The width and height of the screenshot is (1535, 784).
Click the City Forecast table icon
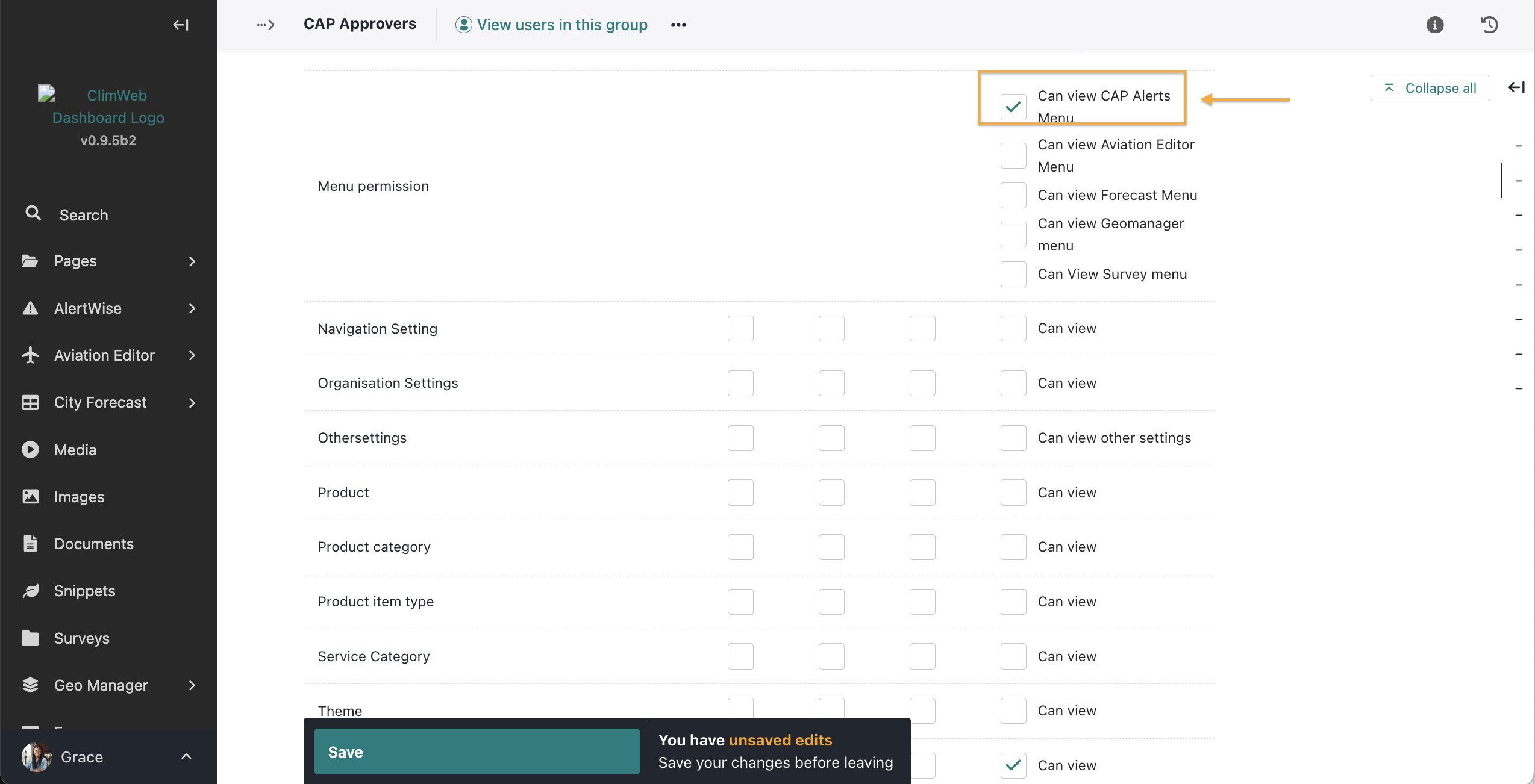pyautogui.click(x=30, y=402)
